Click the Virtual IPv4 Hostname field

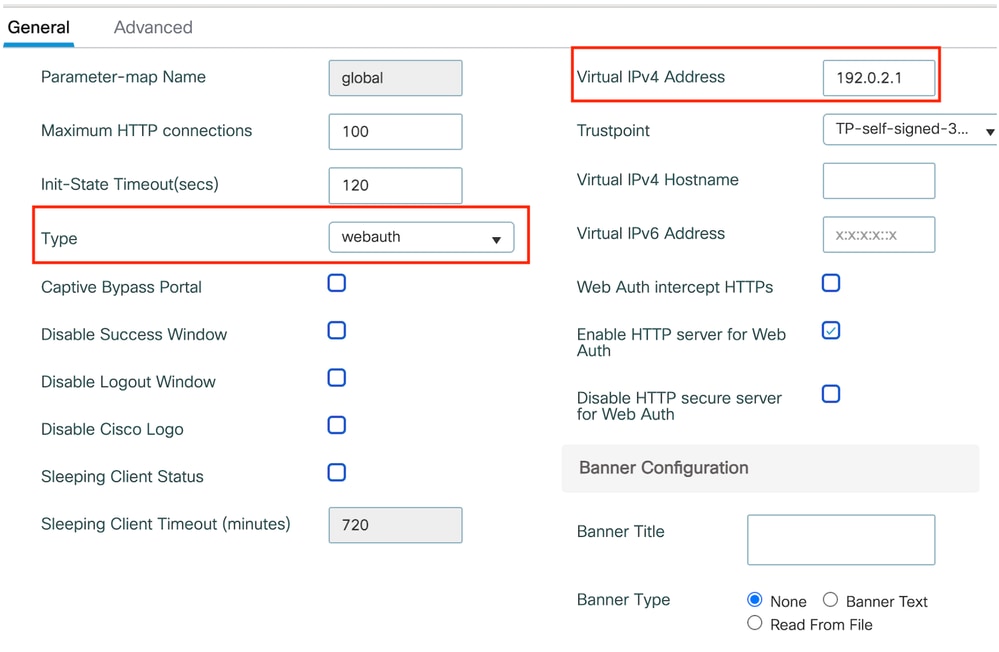pyautogui.click(x=879, y=180)
